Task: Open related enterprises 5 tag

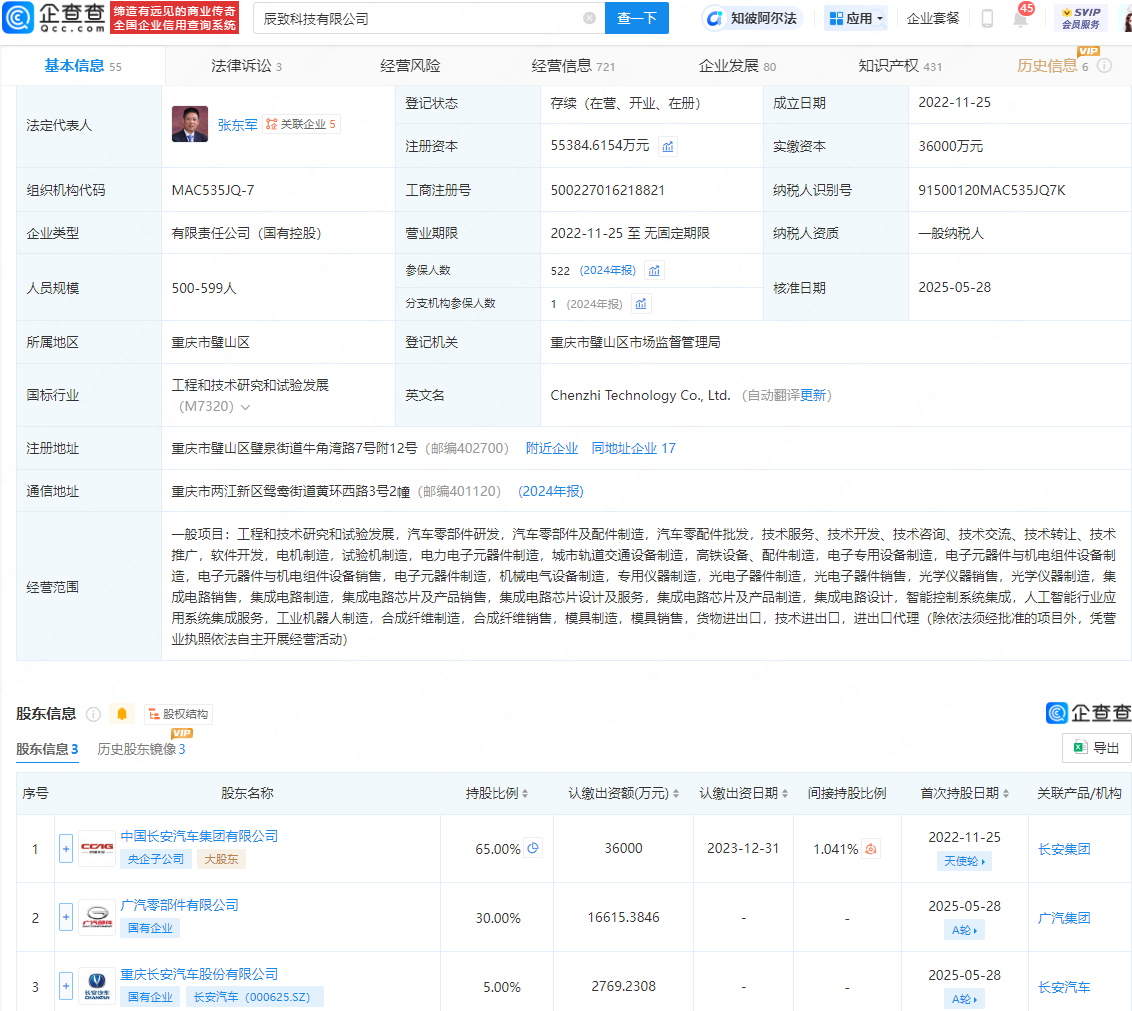Action: [301, 124]
